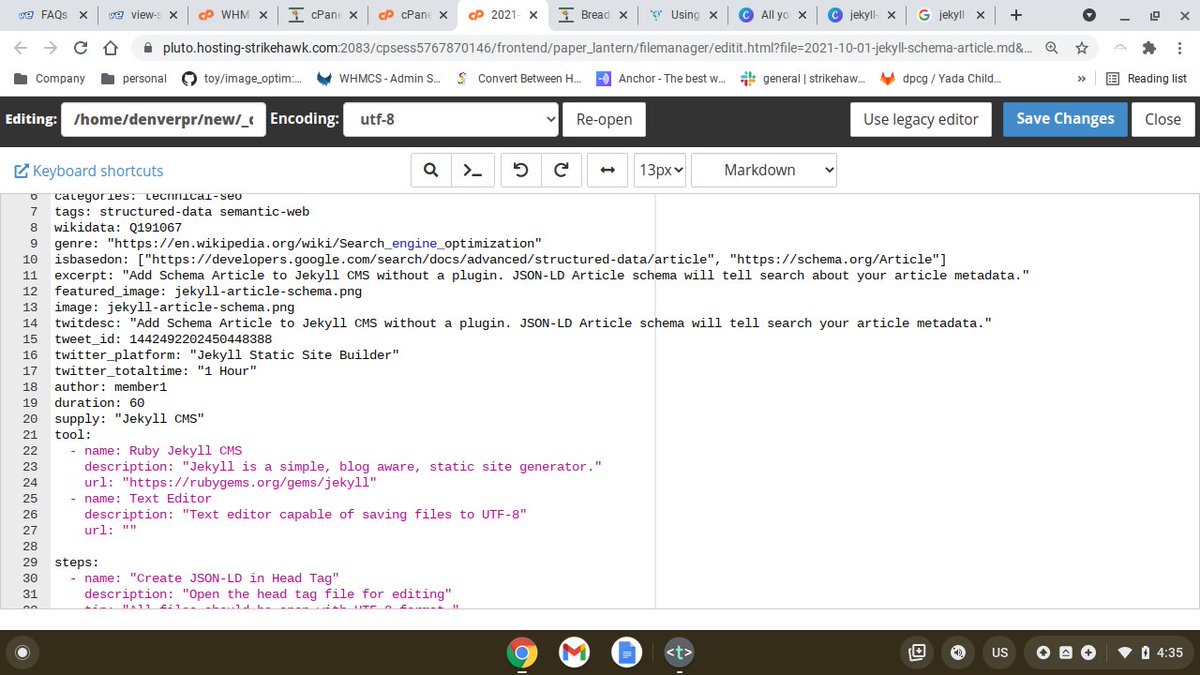
Task: Click the Save Changes button
Action: point(1065,118)
